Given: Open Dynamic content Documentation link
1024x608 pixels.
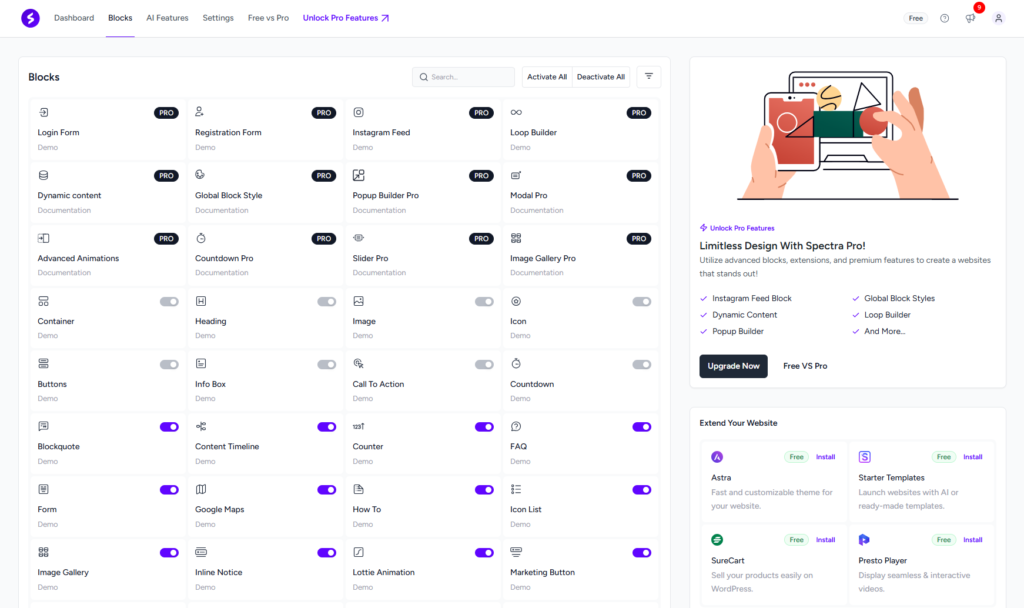Looking at the screenshot, I should pyautogui.click(x=64, y=210).
